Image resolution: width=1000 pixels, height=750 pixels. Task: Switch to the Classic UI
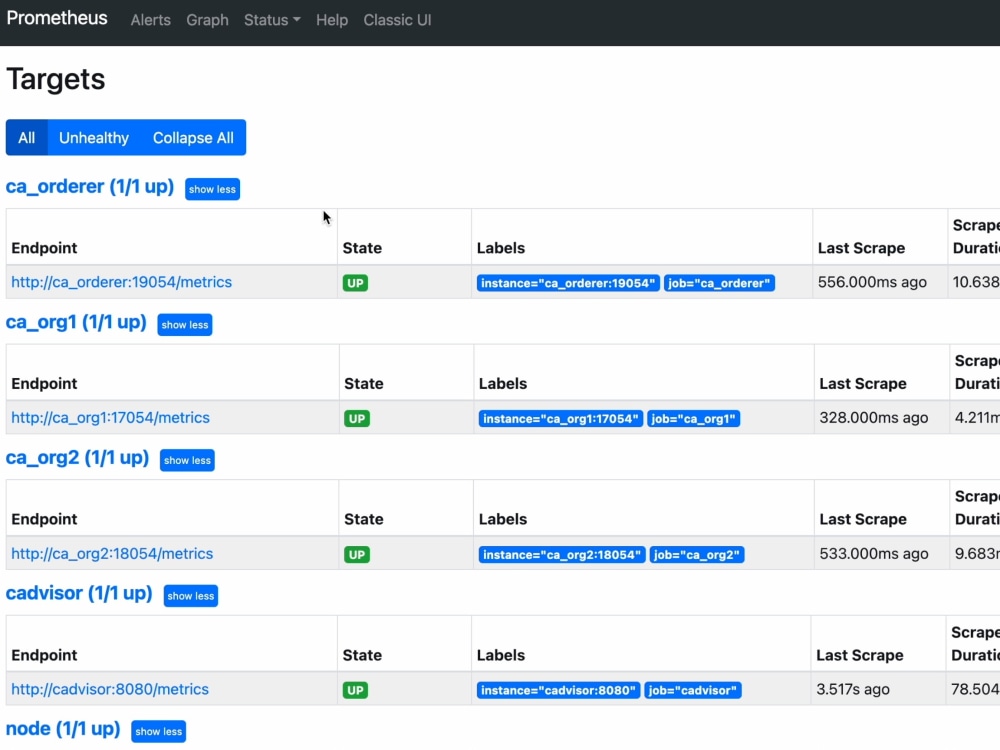[397, 20]
